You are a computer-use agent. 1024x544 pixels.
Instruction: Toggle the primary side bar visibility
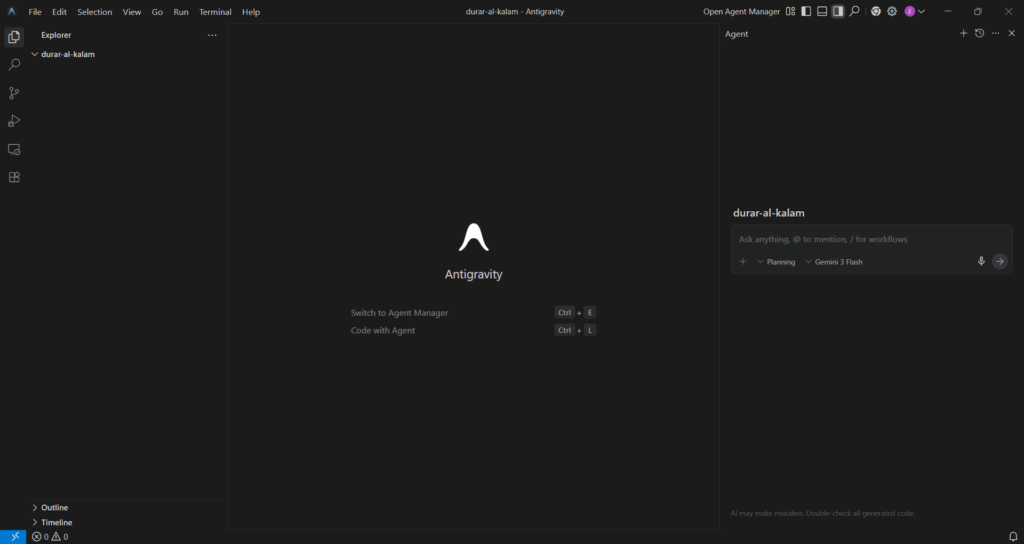(806, 12)
